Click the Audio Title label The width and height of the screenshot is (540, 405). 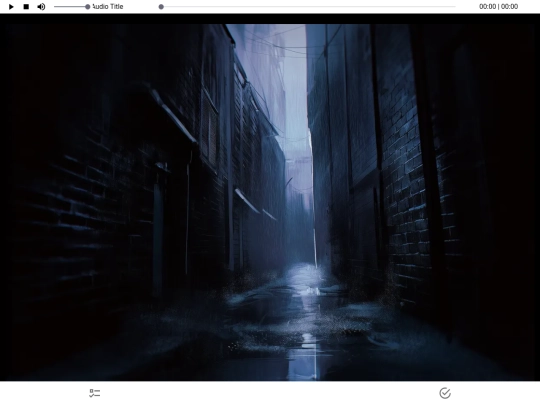tap(107, 7)
